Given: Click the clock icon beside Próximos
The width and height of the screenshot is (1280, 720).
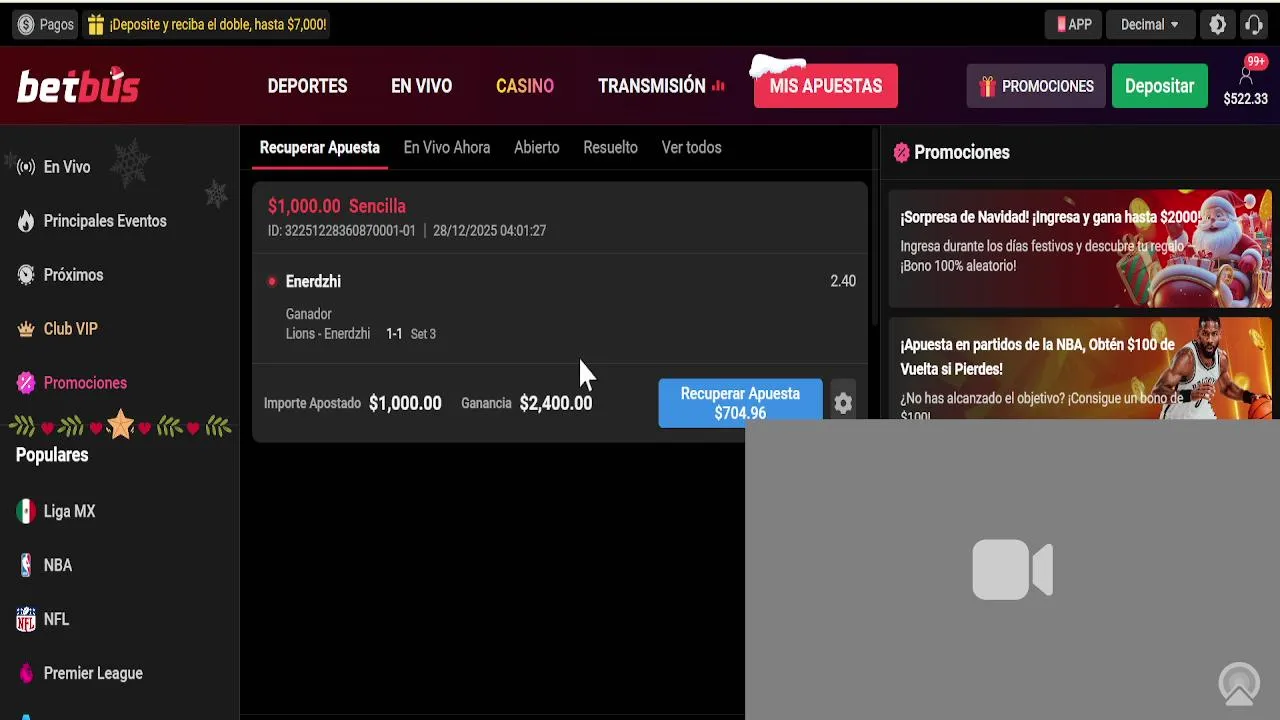Looking at the screenshot, I should pos(26,275).
